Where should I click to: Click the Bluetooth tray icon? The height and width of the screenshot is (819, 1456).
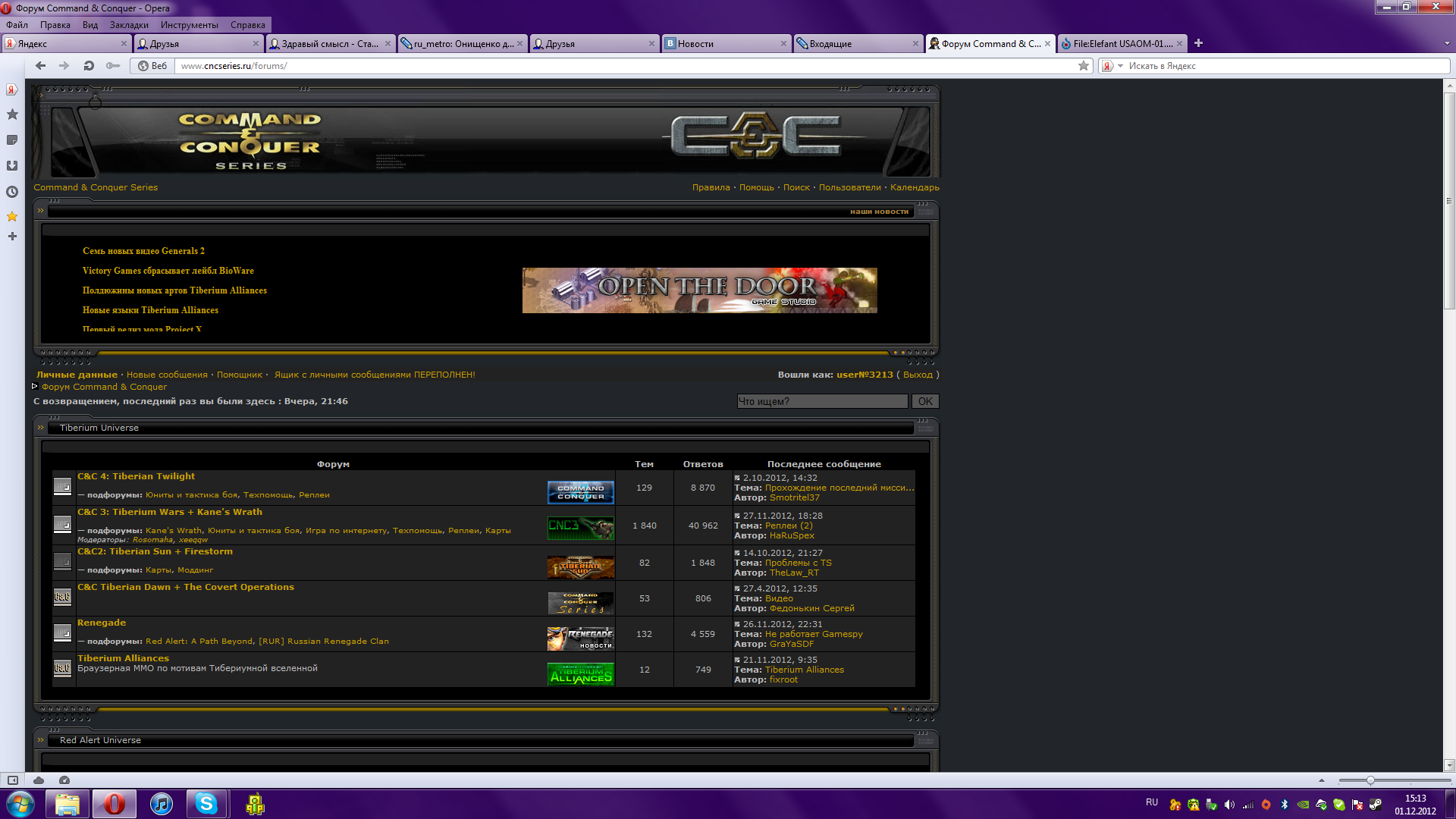coord(1285,805)
